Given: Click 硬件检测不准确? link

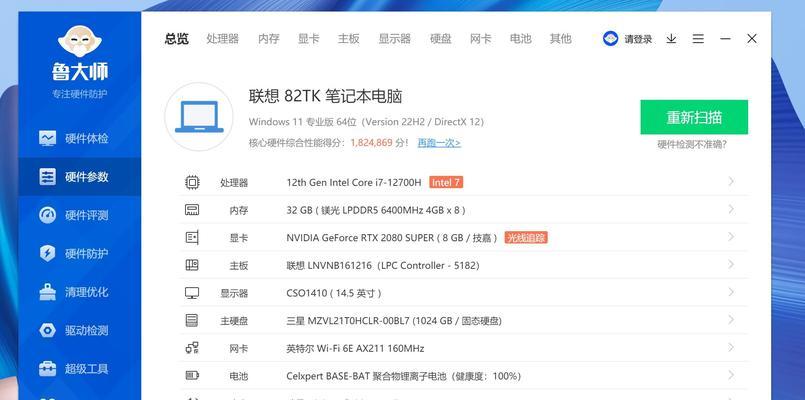Looking at the screenshot, I should click(692, 145).
